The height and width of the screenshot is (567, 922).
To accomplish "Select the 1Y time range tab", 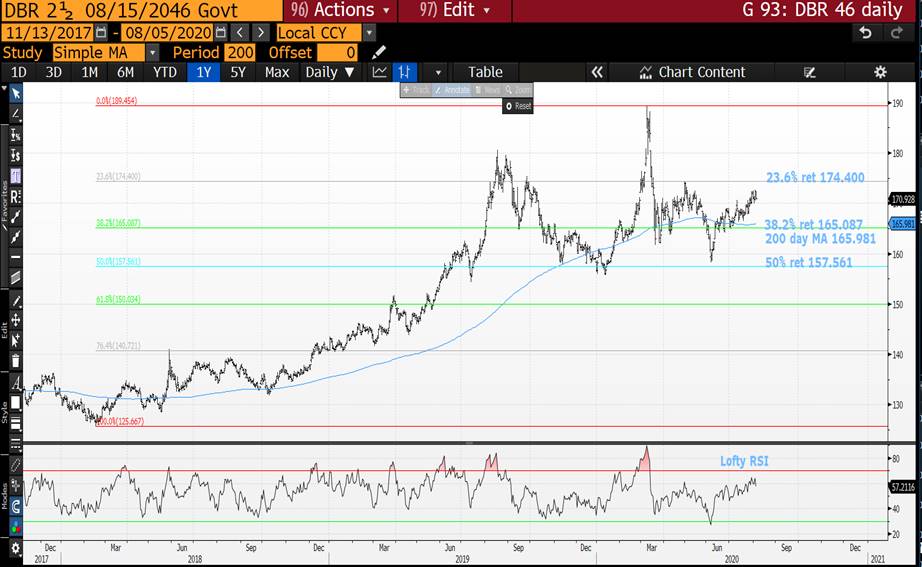I will point(203,72).
